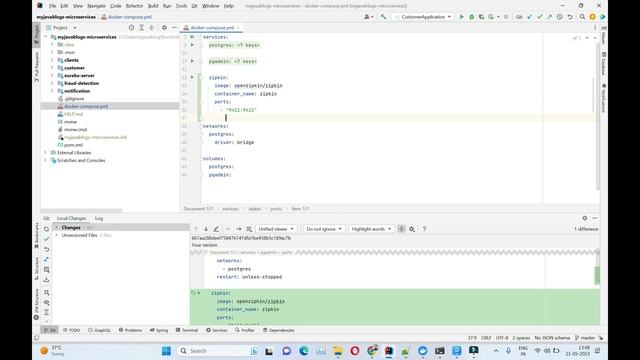The image size is (640, 360).
Task: Compare next file right arrow in diff toolbar
Action: 239,229
